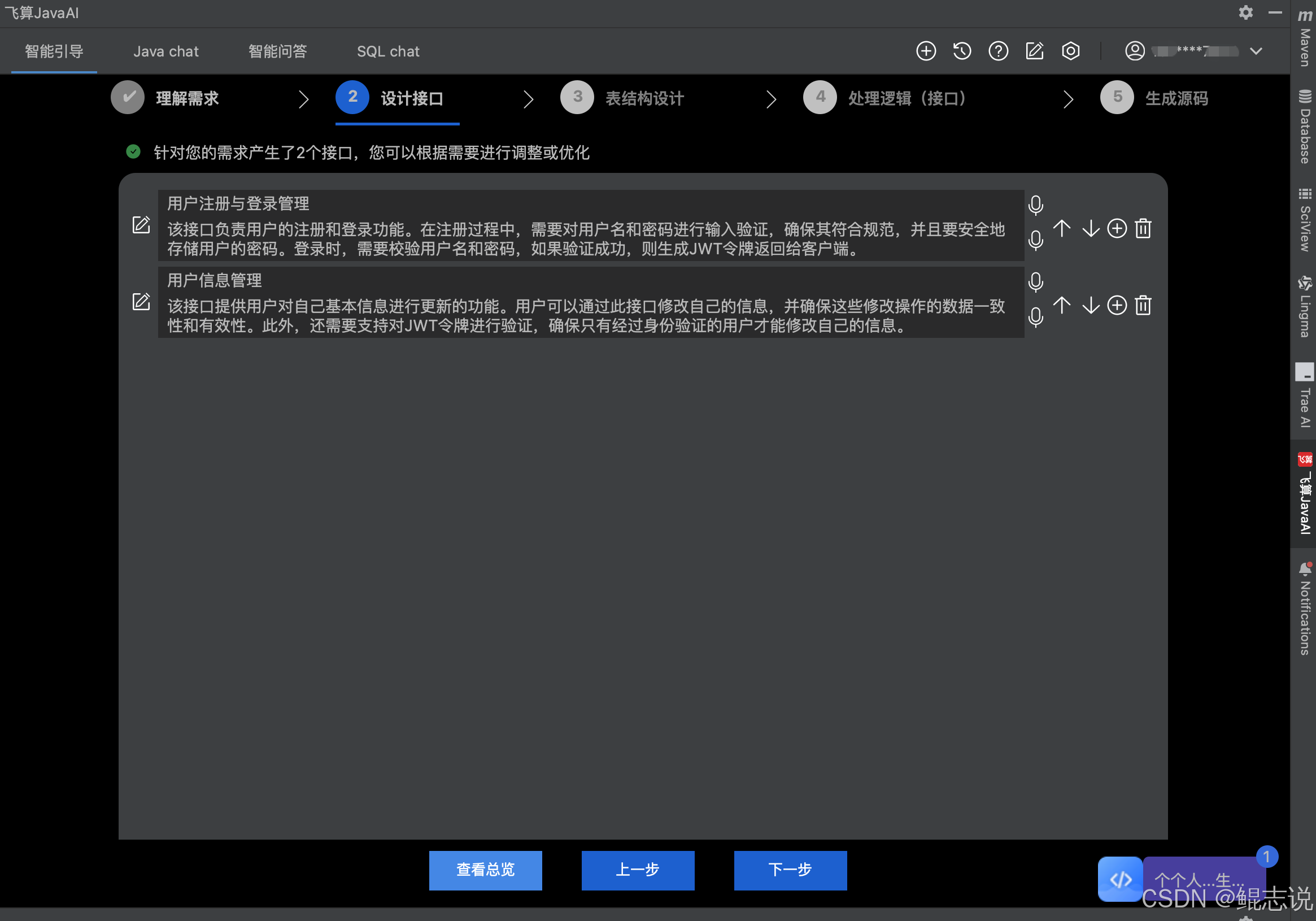Edit the 用户信息管理 interface
1316x921 pixels.
[141, 302]
